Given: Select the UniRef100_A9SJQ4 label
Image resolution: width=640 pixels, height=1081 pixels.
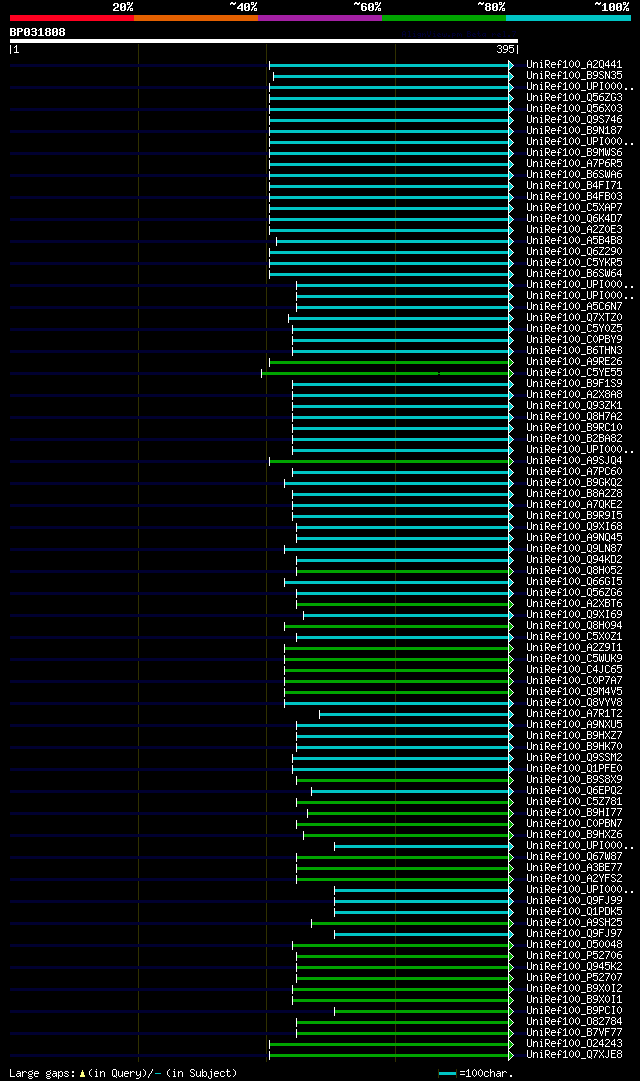Looking at the screenshot, I should [574, 461].
